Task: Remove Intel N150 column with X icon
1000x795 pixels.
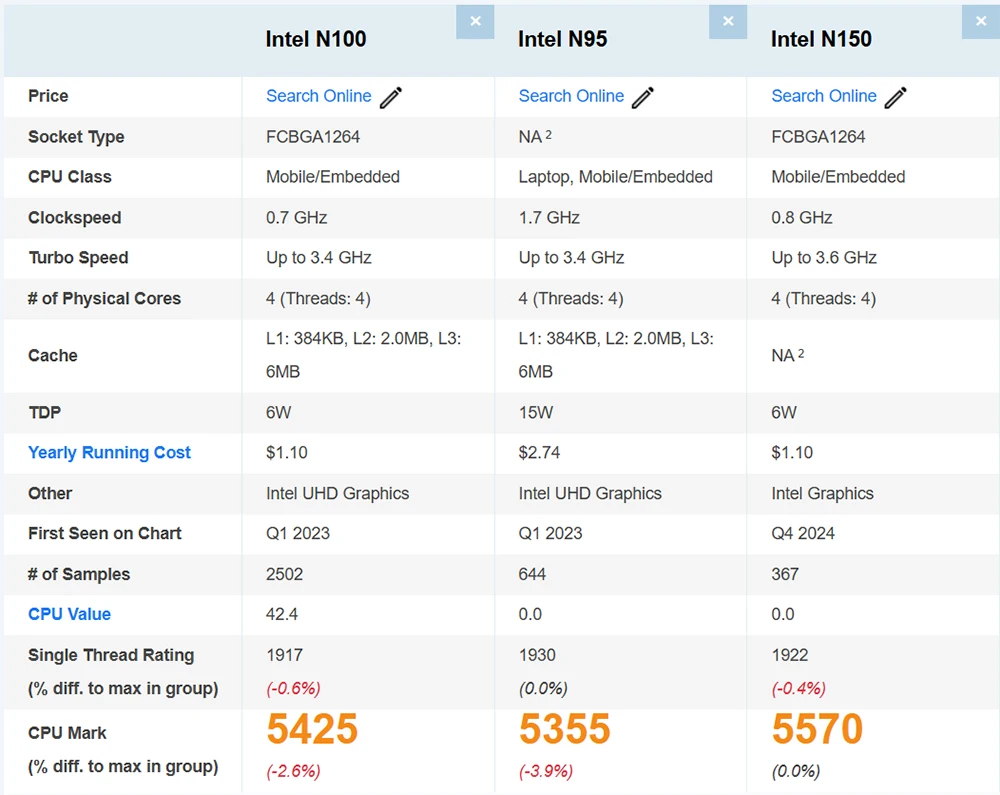Action: click(x=981, y=22)
